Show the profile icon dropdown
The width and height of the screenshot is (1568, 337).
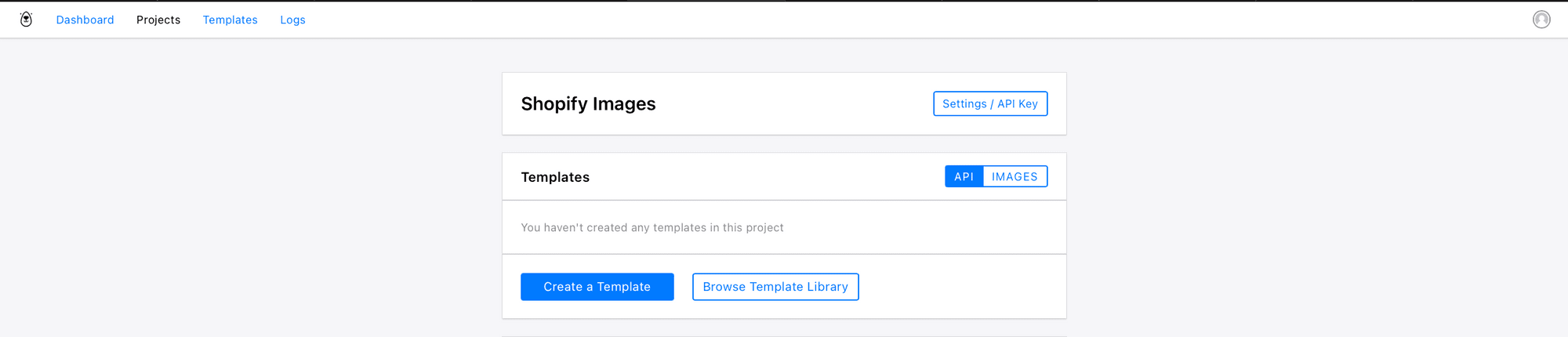(1541, 20)
